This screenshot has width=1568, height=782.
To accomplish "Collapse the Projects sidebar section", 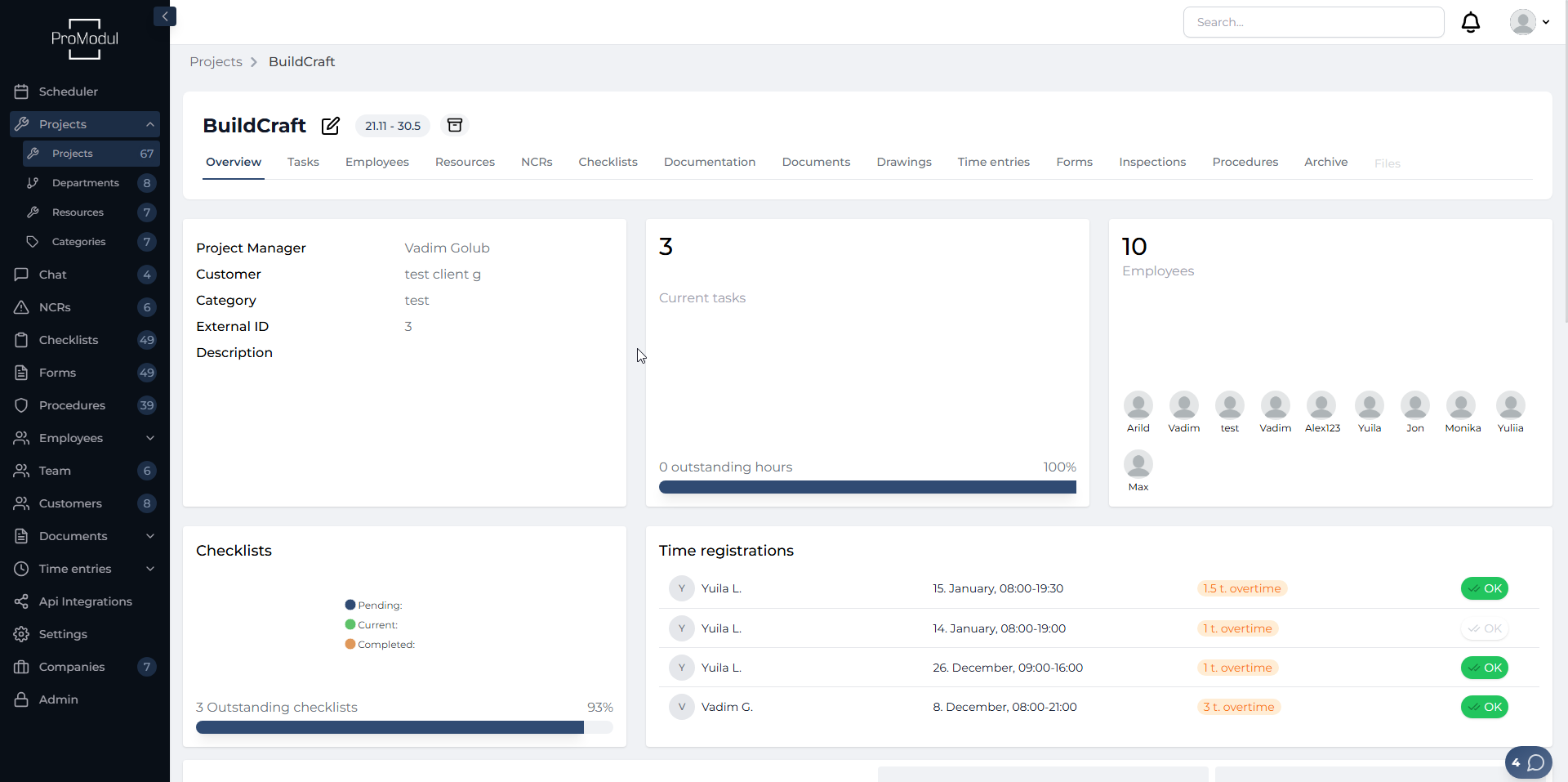I will click(x=150, y=124).
